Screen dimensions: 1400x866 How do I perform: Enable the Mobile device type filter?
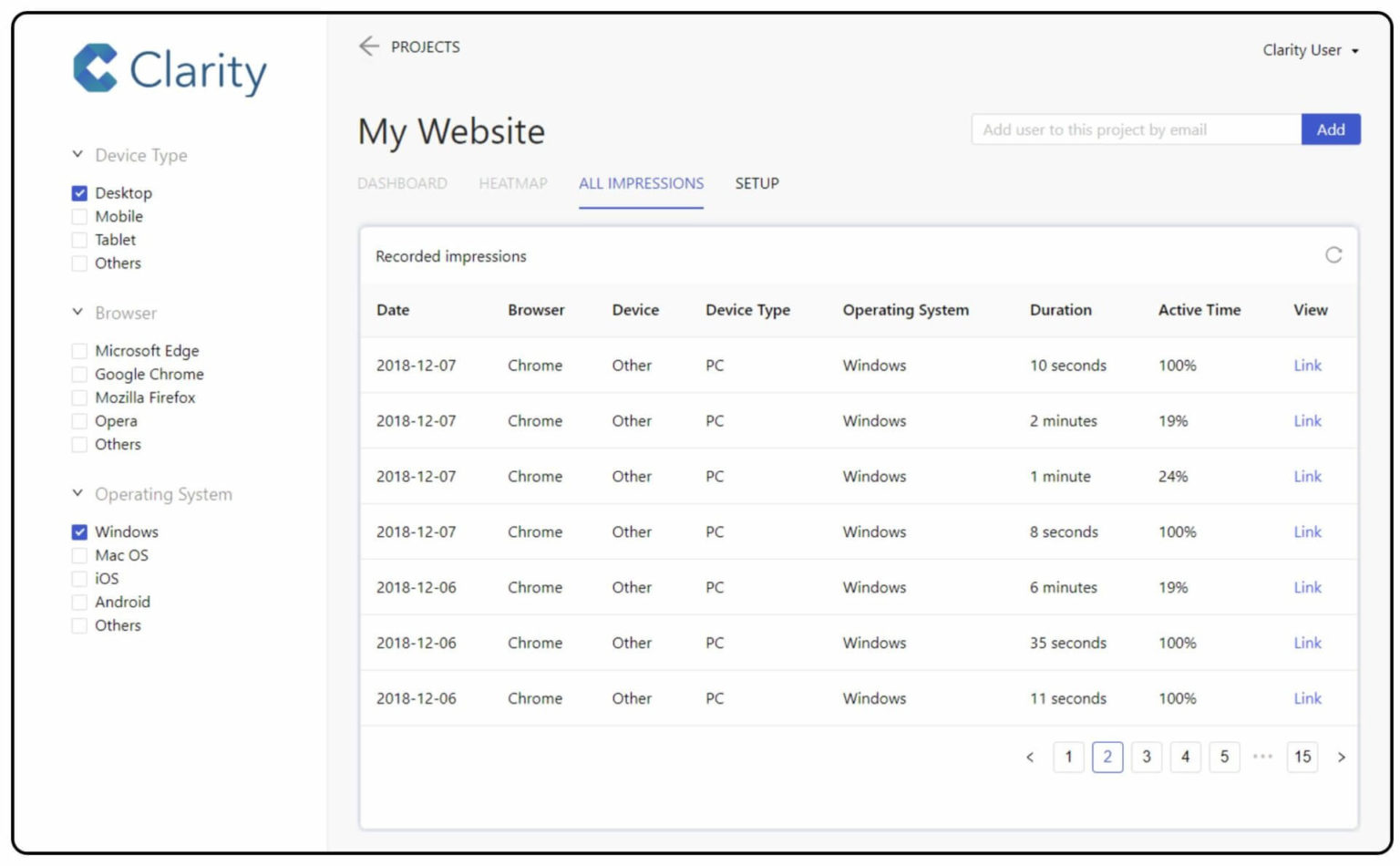point(79,216)
